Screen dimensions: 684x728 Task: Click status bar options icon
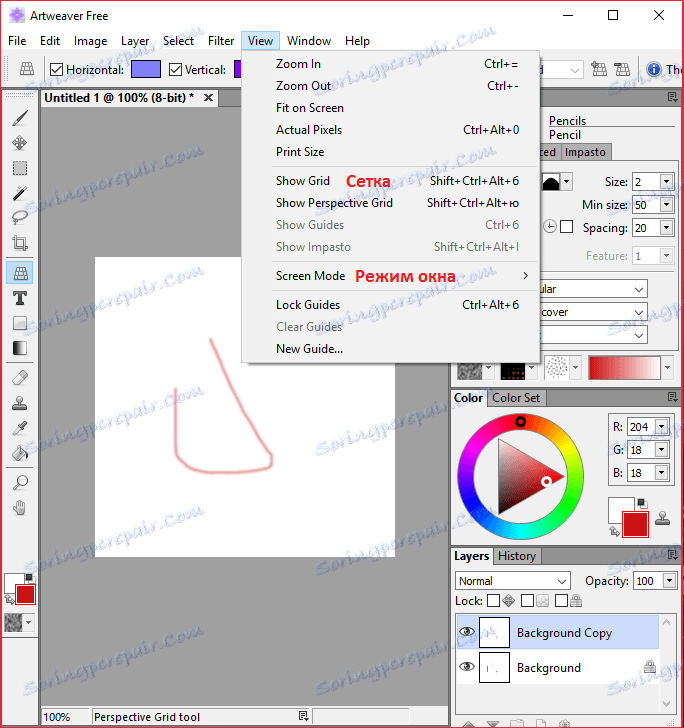303,716
